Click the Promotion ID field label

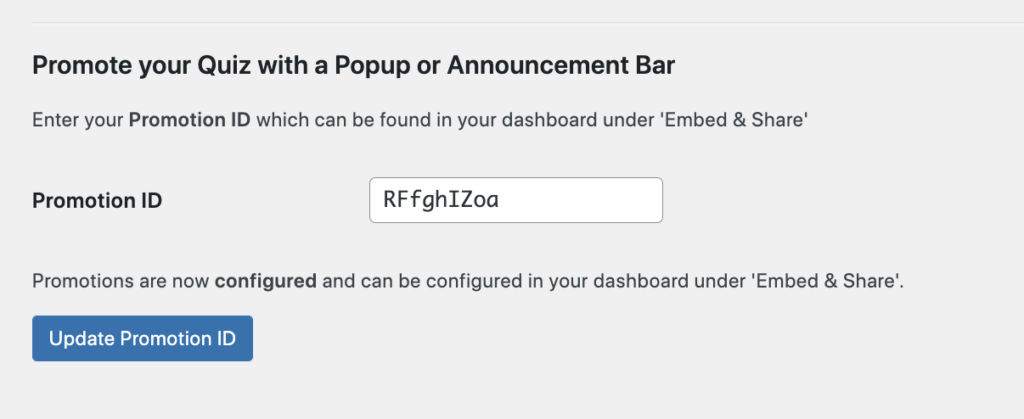coord(97,201)
